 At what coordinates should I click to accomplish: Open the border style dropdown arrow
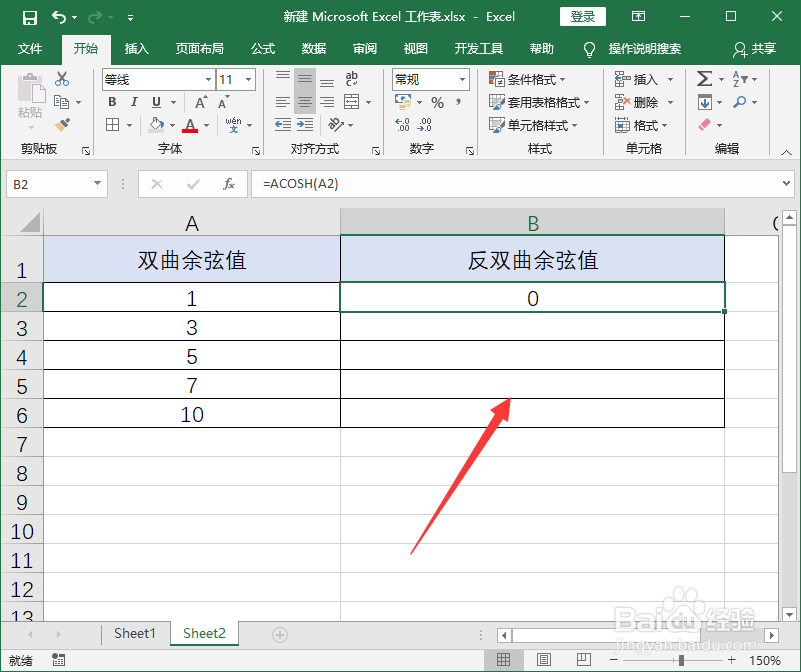pyautogui.click(x=128, y=124)
